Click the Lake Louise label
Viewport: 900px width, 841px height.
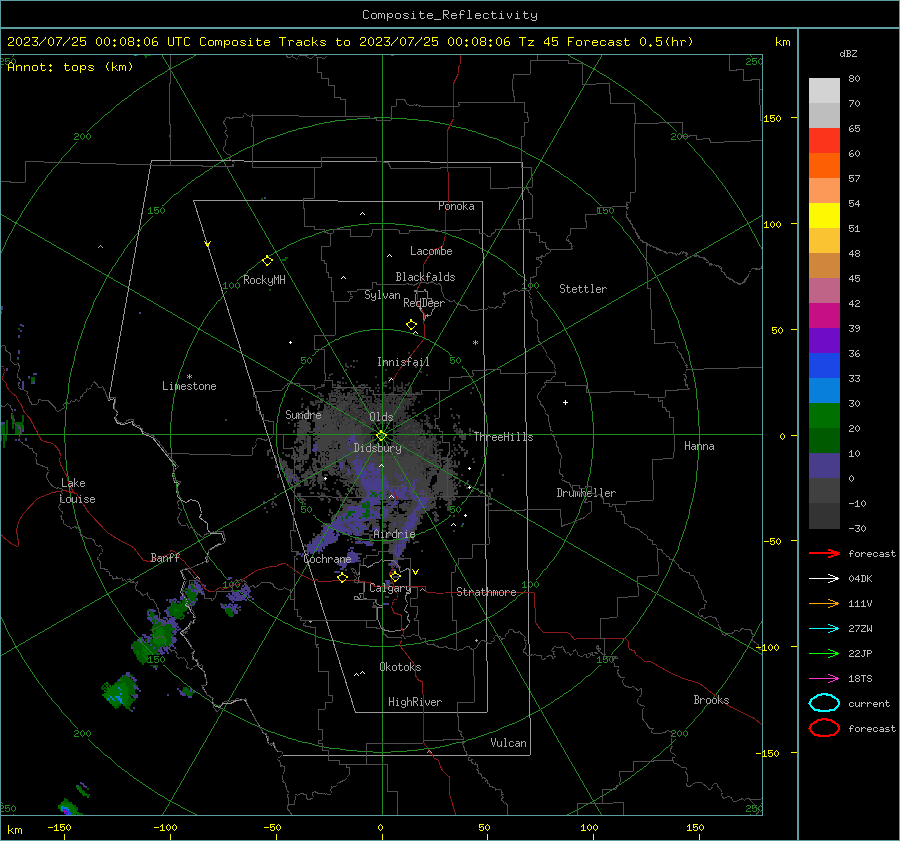point(77,491)
